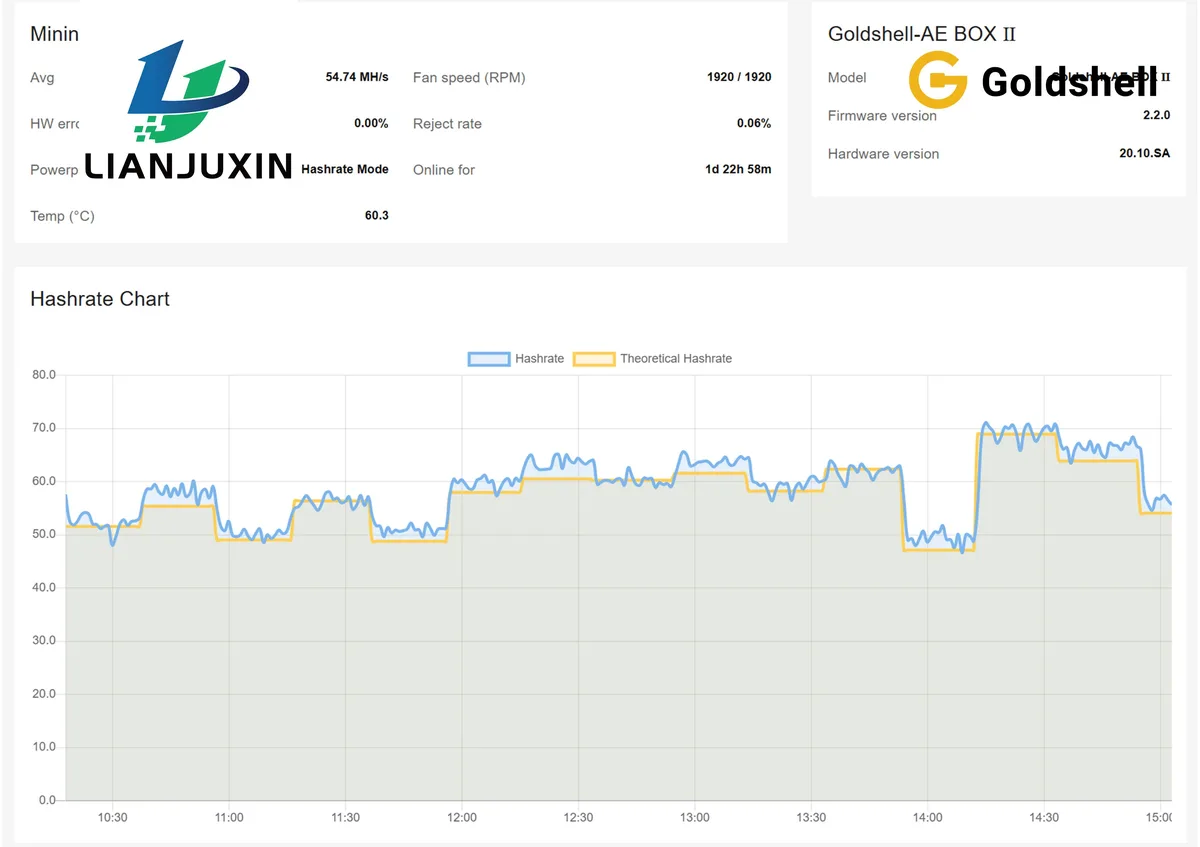Click the HW error value 0.00%
The height and width of the screenshot is (847, 1200).
pyautogui.click(x=371, y=123)
